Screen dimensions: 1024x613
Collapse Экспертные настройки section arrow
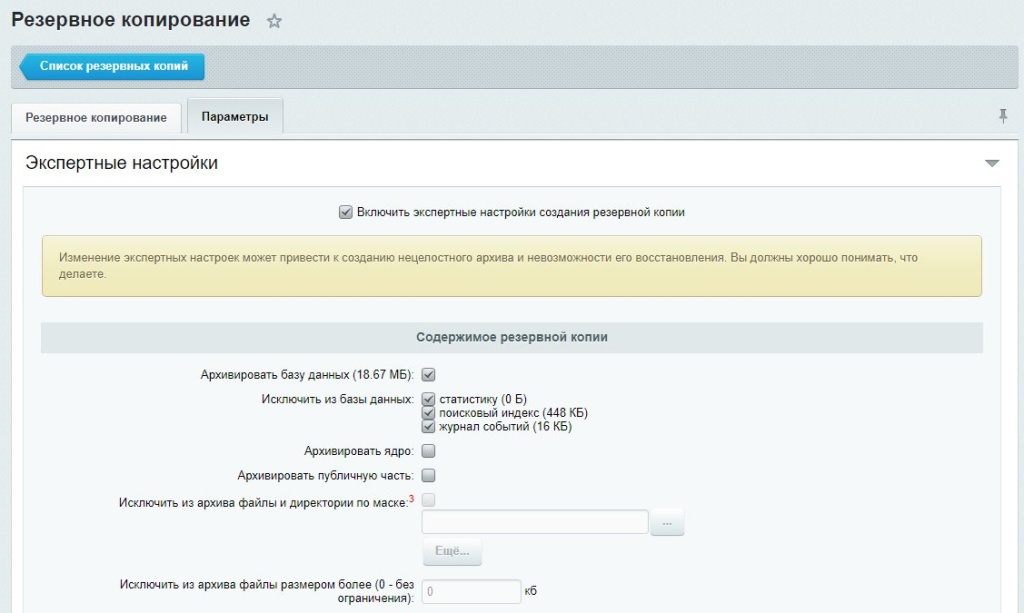point(992,163)
